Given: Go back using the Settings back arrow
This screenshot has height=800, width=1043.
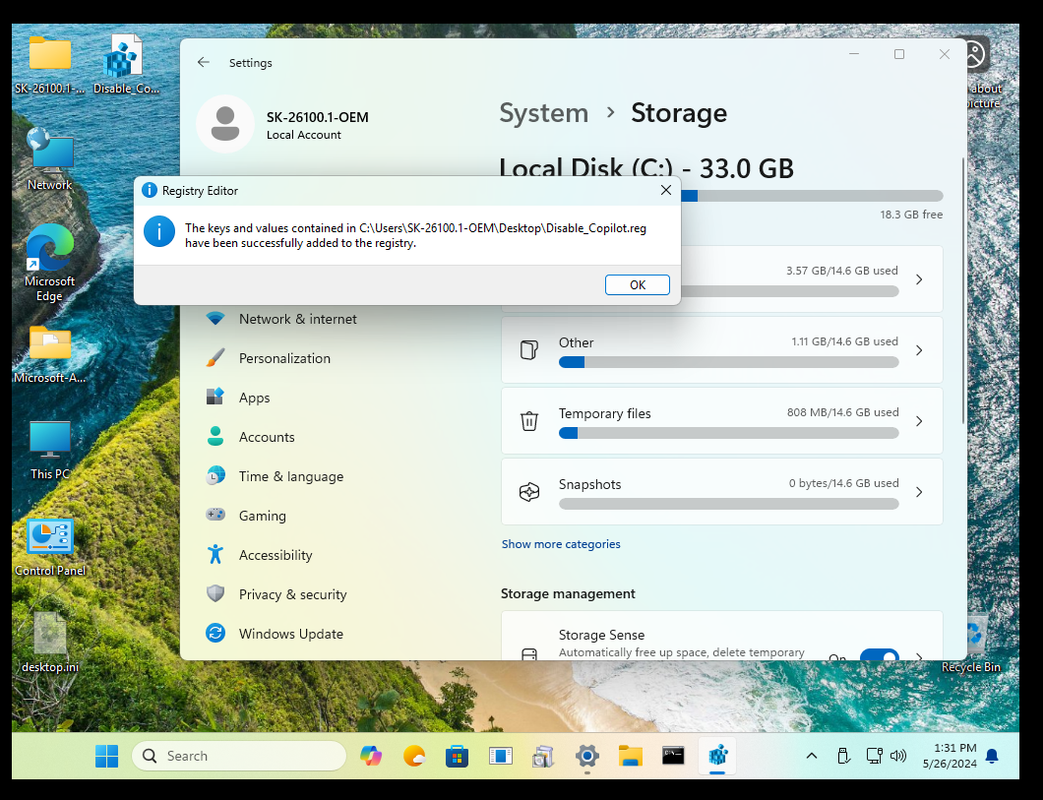Looking at the screenshot, I should point(204,63).
